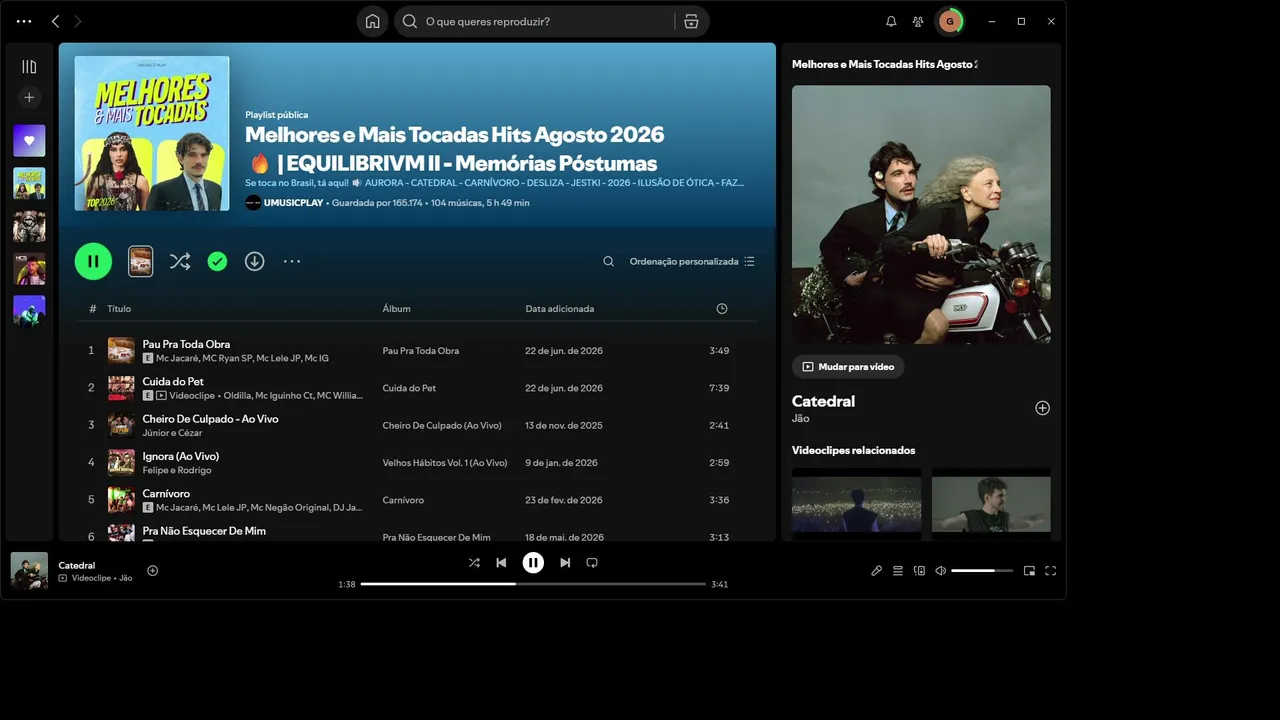Open artist Jão in right panel
Screen dimensions: 1280x720
pos(800,418)
